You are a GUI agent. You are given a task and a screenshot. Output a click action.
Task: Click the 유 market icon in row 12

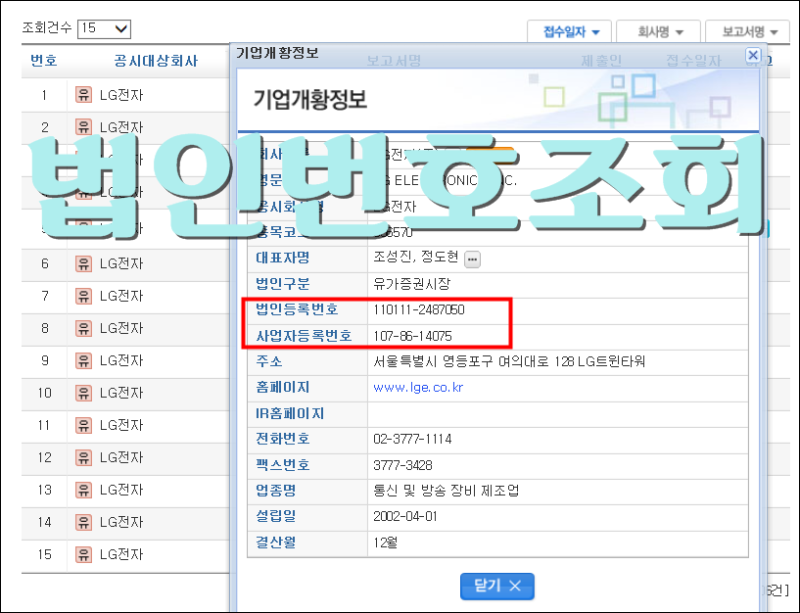(x=83, y=457)
